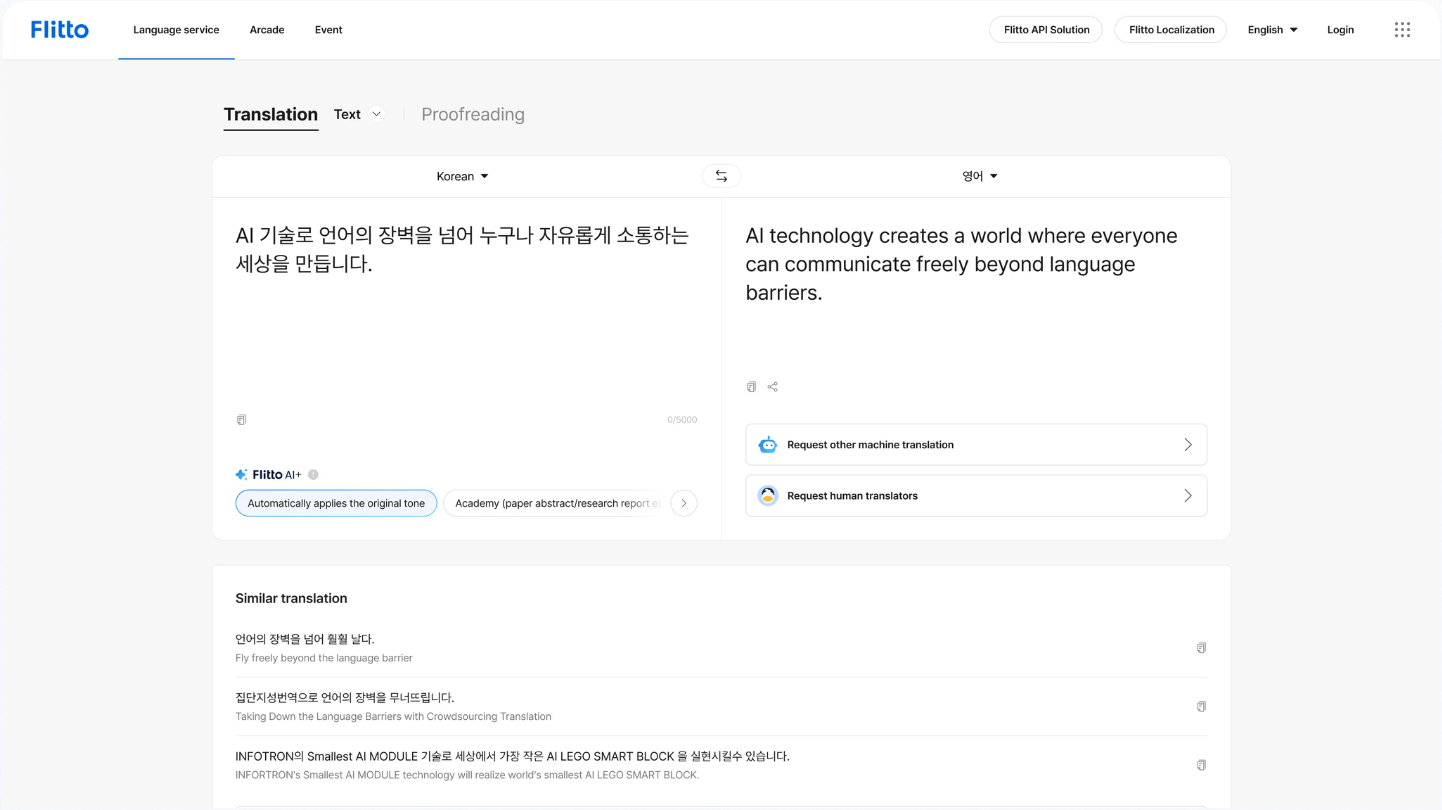The image size is (1442, 810).
Task: Swap source and target languages
Action: (x=721, y=176)
